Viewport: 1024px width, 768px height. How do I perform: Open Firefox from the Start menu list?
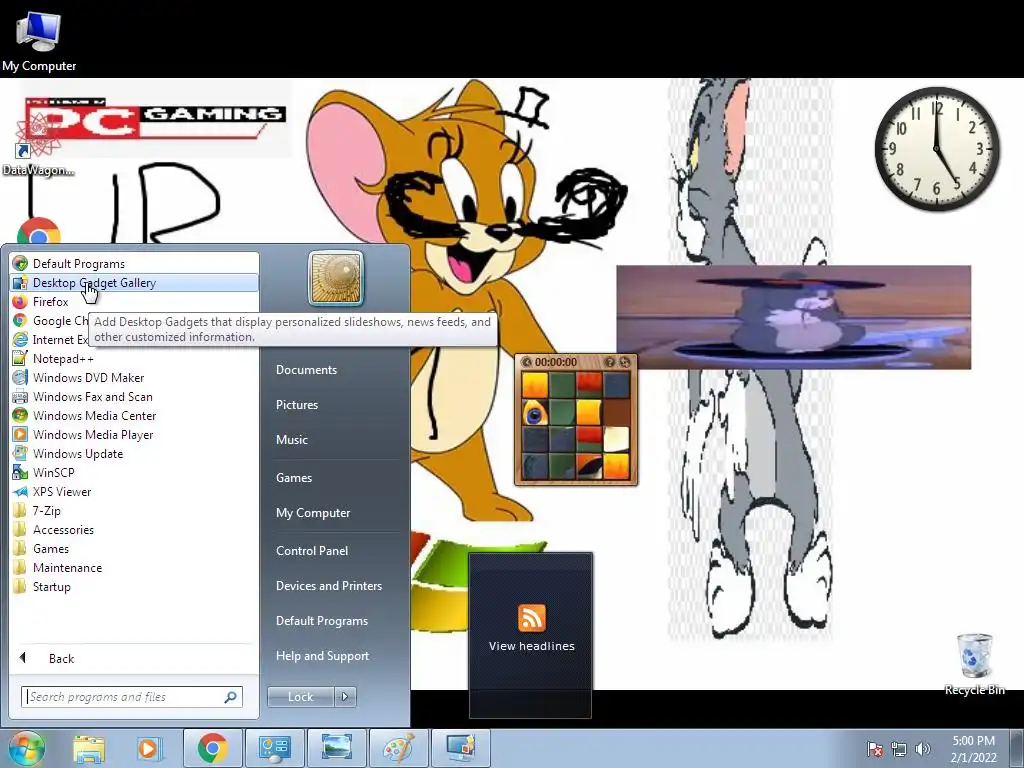[134, 302]
